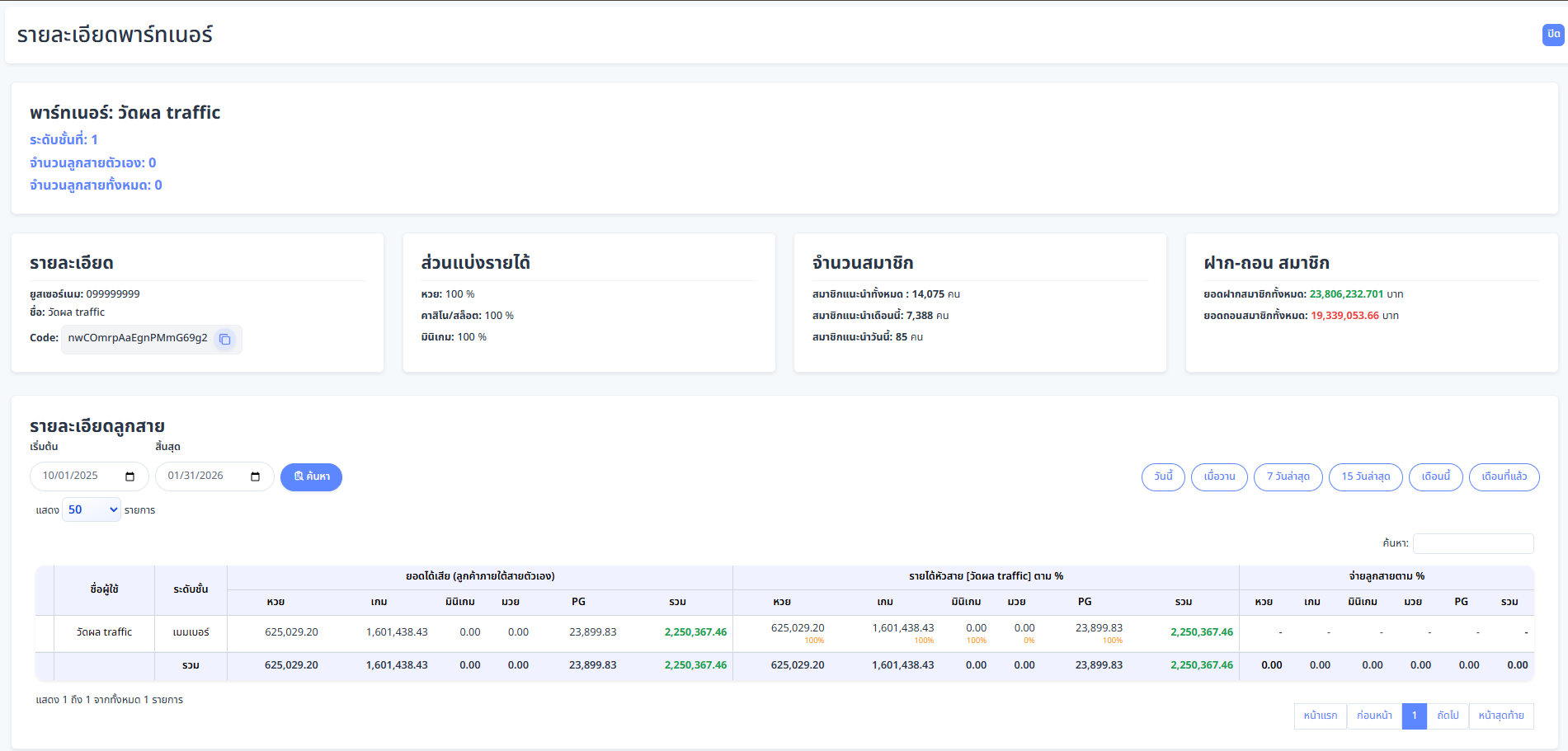Open calendar picker for end date
The width and height of the screenshot is (1568, 751).
pos(255,476)
